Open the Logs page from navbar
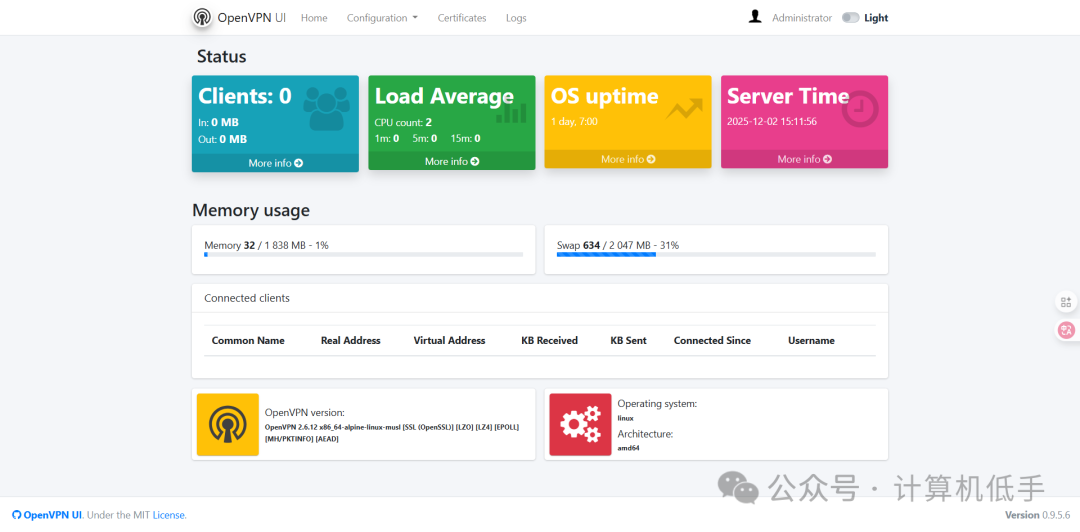This screenshot has width=1080, height=532. pyautogui.click(x=516, y=18)
